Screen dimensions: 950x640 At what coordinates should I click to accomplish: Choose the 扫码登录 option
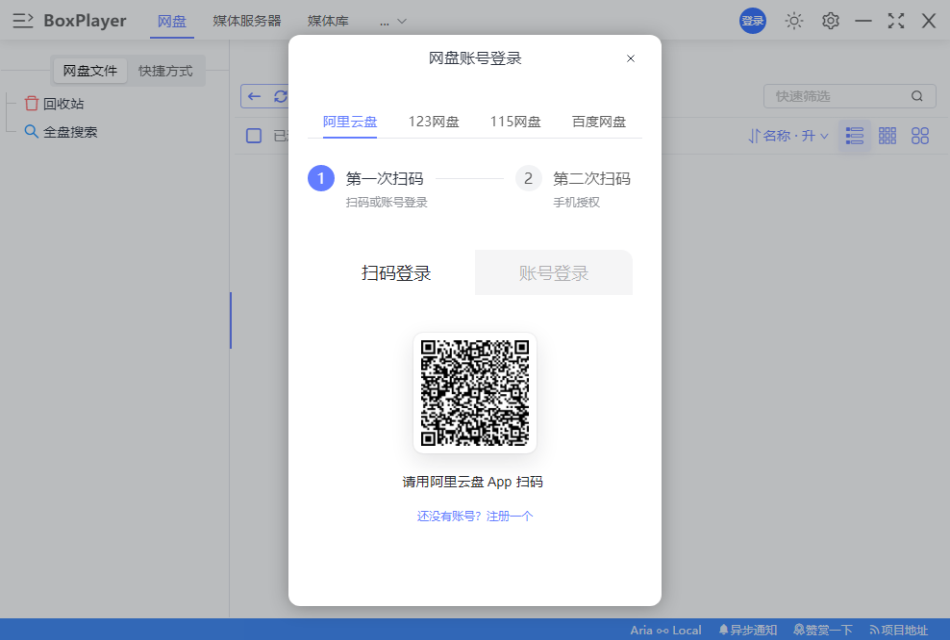(396, 273)
